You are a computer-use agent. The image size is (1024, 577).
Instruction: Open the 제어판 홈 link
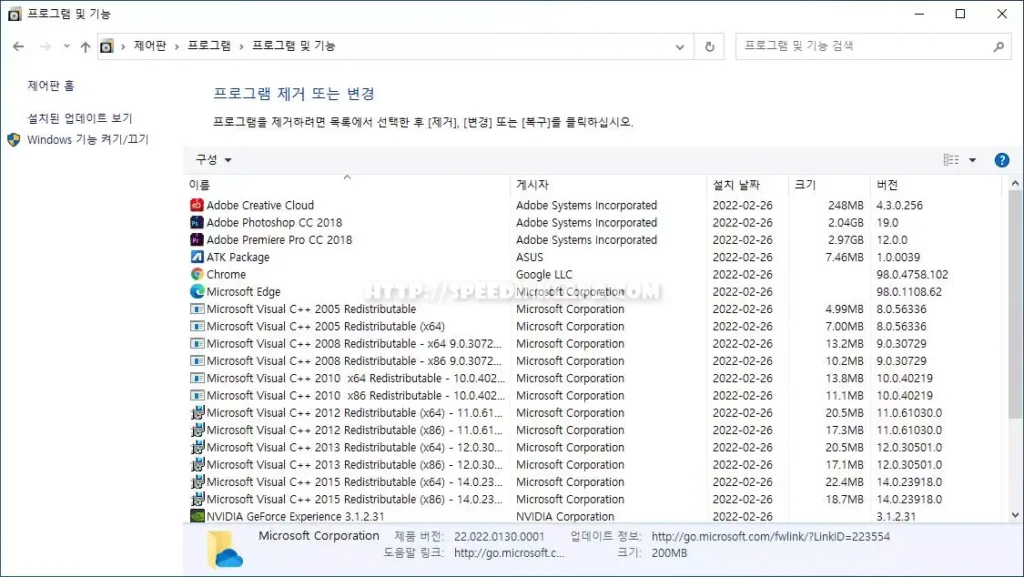tap(51, 86)
